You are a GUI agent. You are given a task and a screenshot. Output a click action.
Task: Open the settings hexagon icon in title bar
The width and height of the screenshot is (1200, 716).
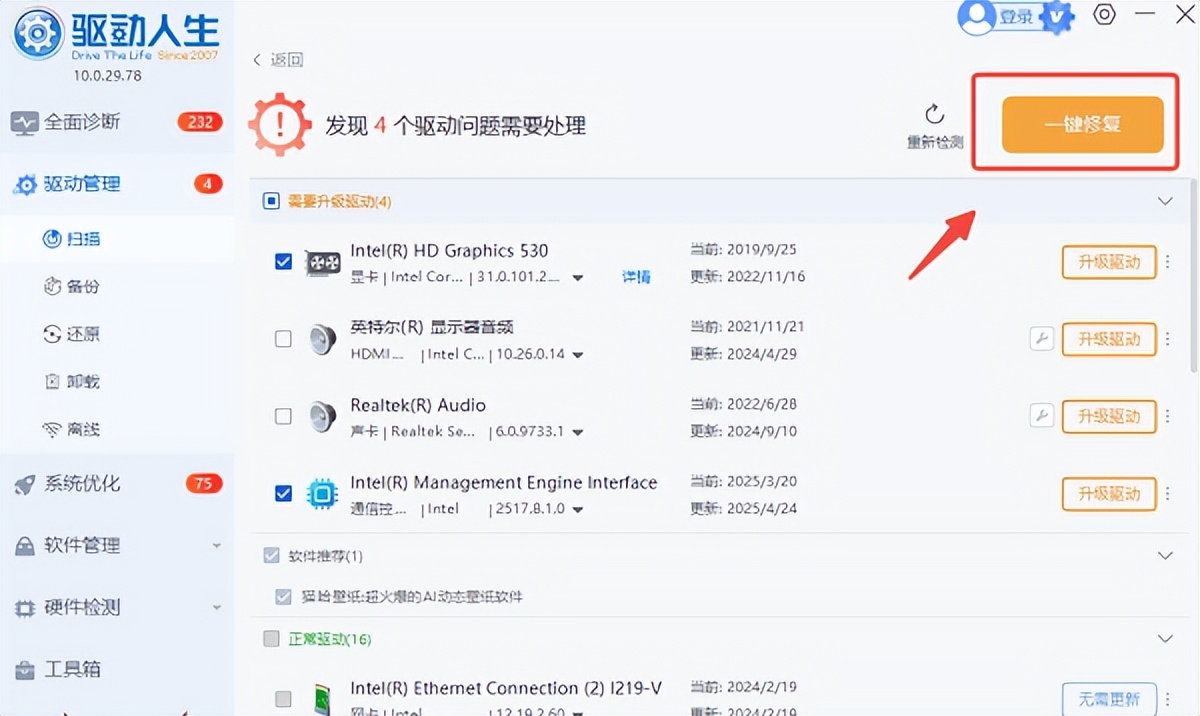click(1104, 15)
